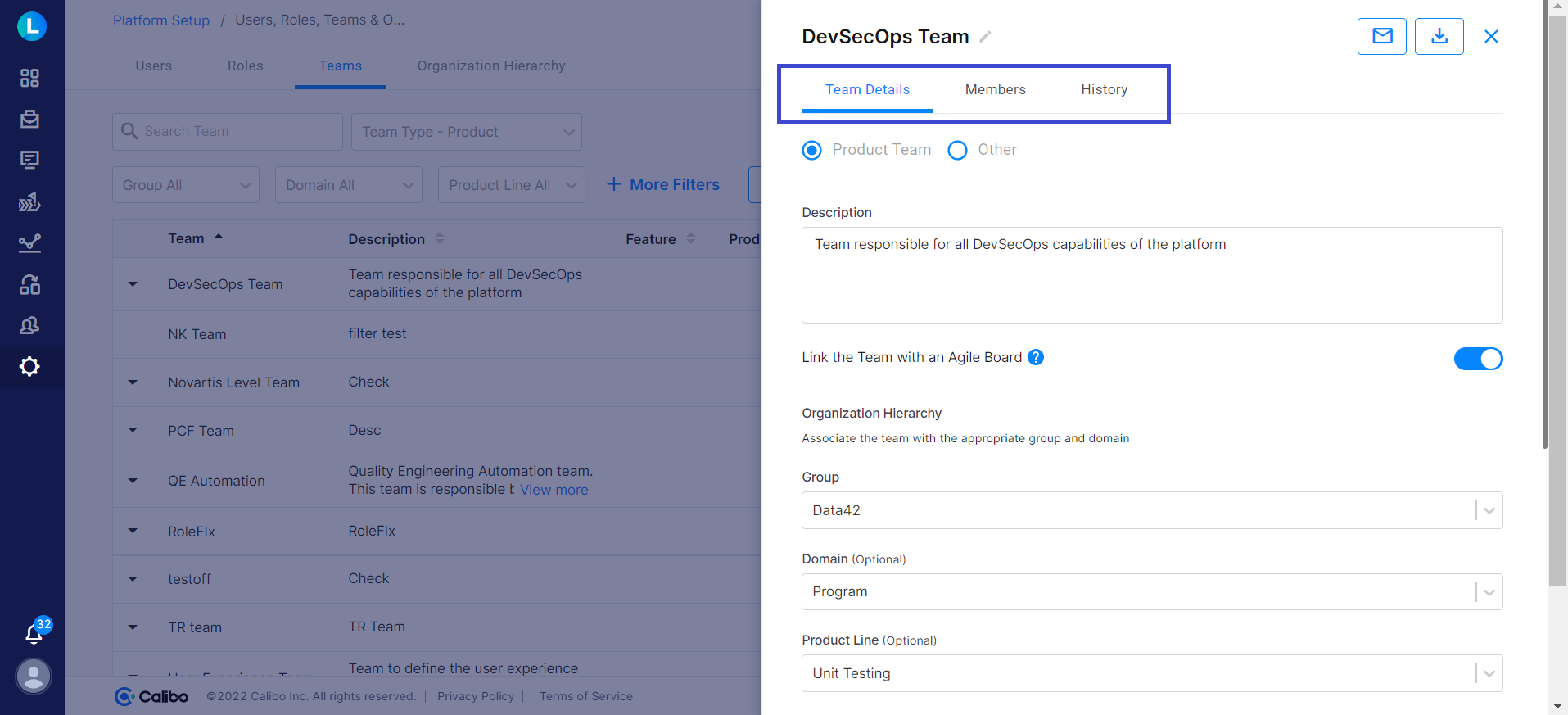Open the settings gear in left sidebar
The image size is (1568, 715).
pos(30,366)
